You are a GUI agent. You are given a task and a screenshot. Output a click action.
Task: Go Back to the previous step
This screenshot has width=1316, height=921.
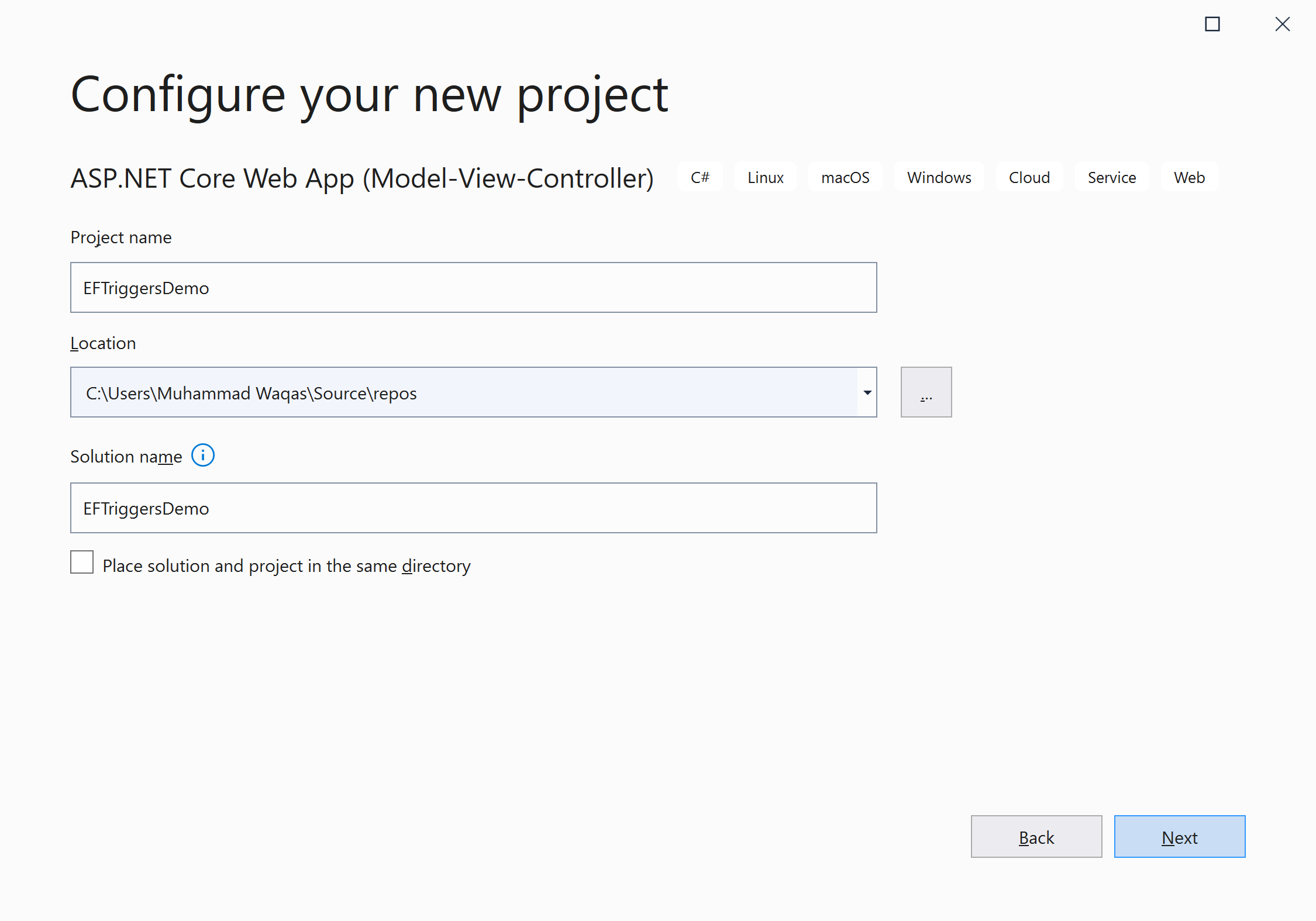[x=1036, y=836]
